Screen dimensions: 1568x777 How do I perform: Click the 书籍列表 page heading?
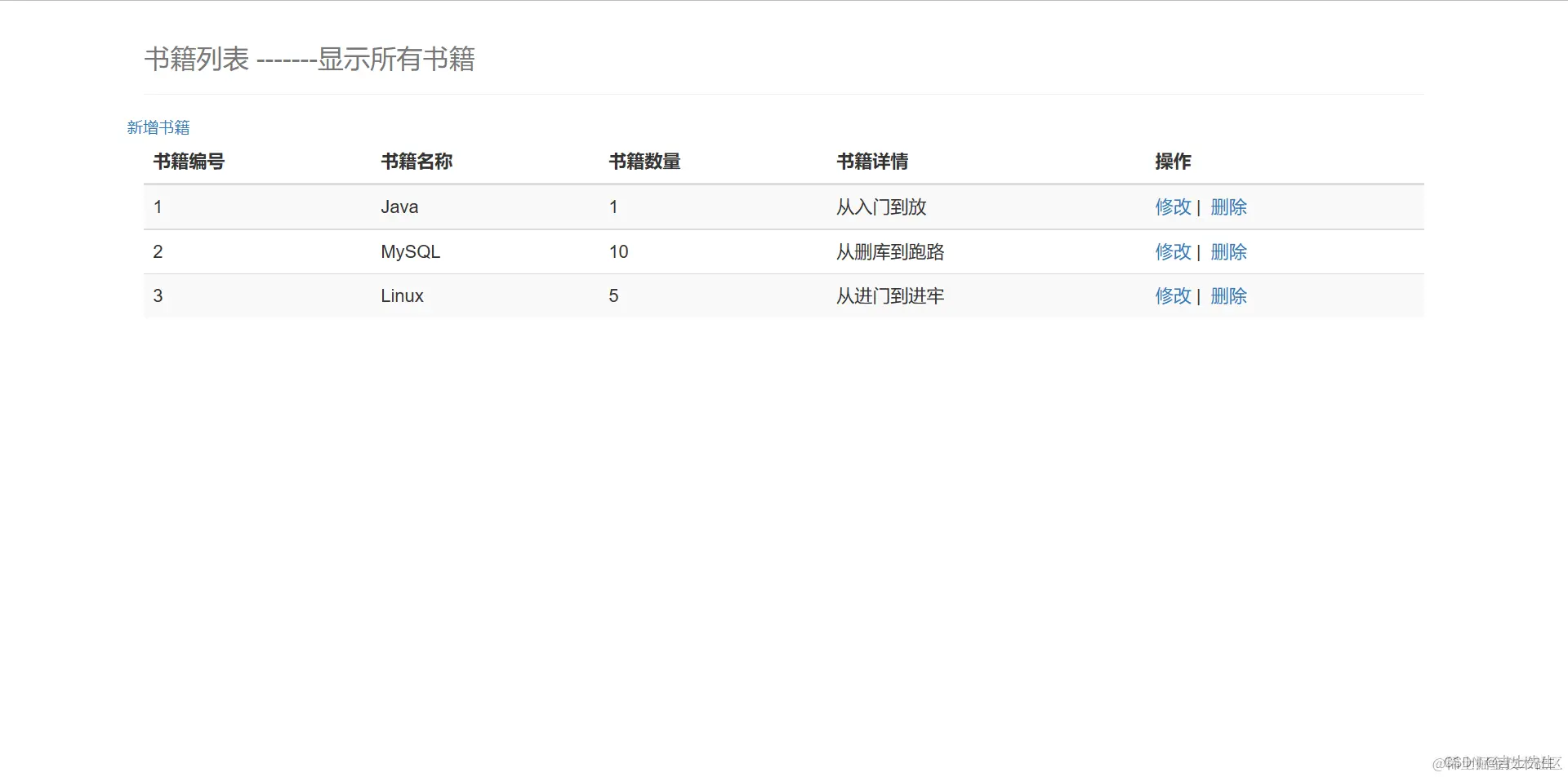pos(310,59)
